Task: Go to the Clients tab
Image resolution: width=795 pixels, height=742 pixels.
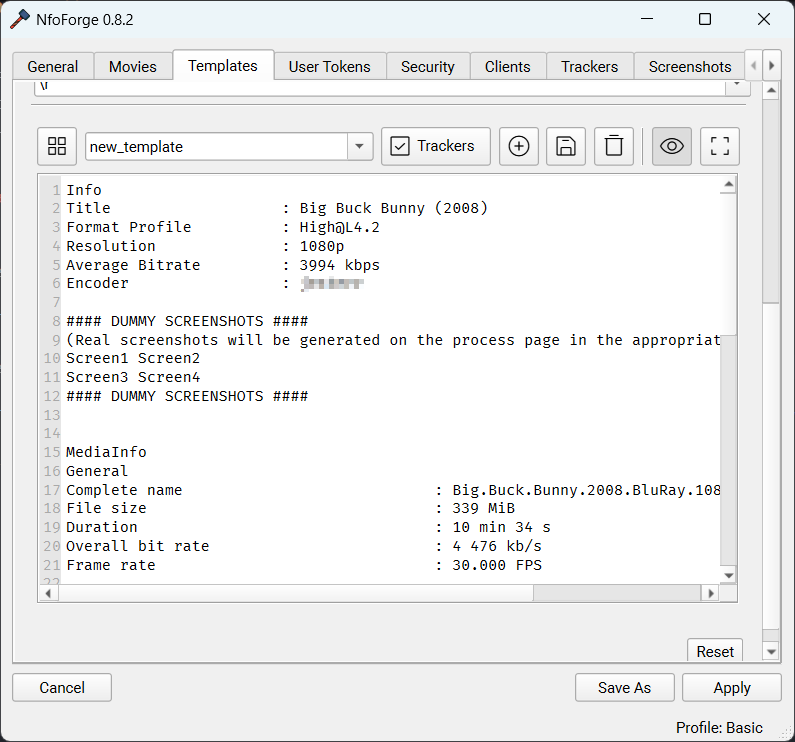Action: pos(508,66)
